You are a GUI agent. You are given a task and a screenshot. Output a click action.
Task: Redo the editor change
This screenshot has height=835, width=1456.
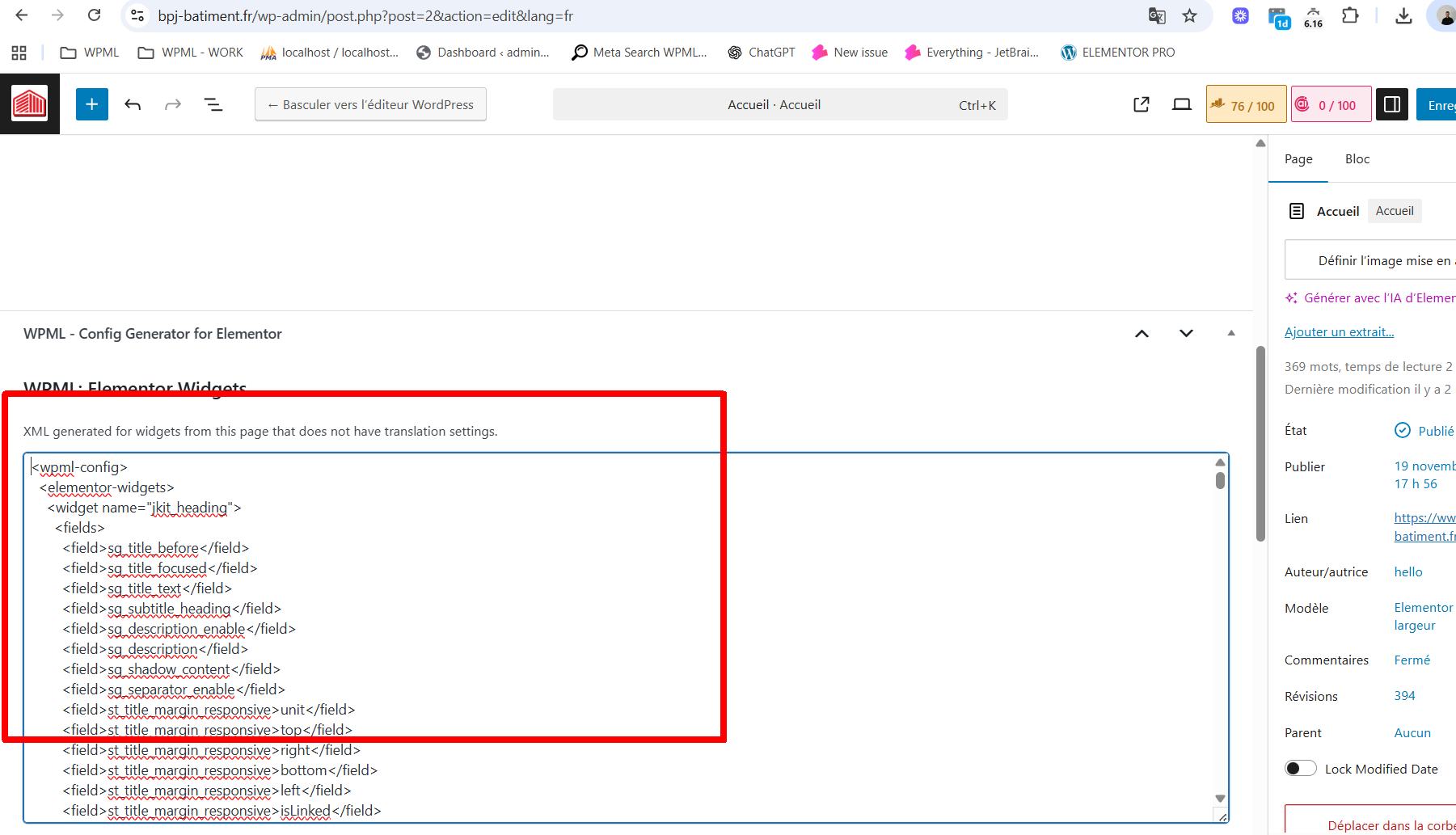(173, 104)
